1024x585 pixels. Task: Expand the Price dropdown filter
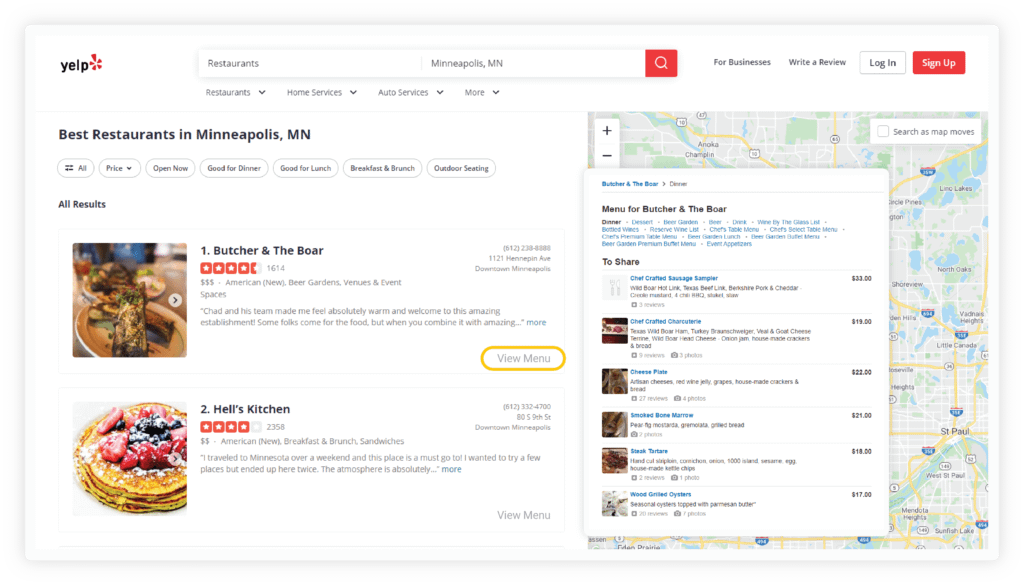coord(120,168)
